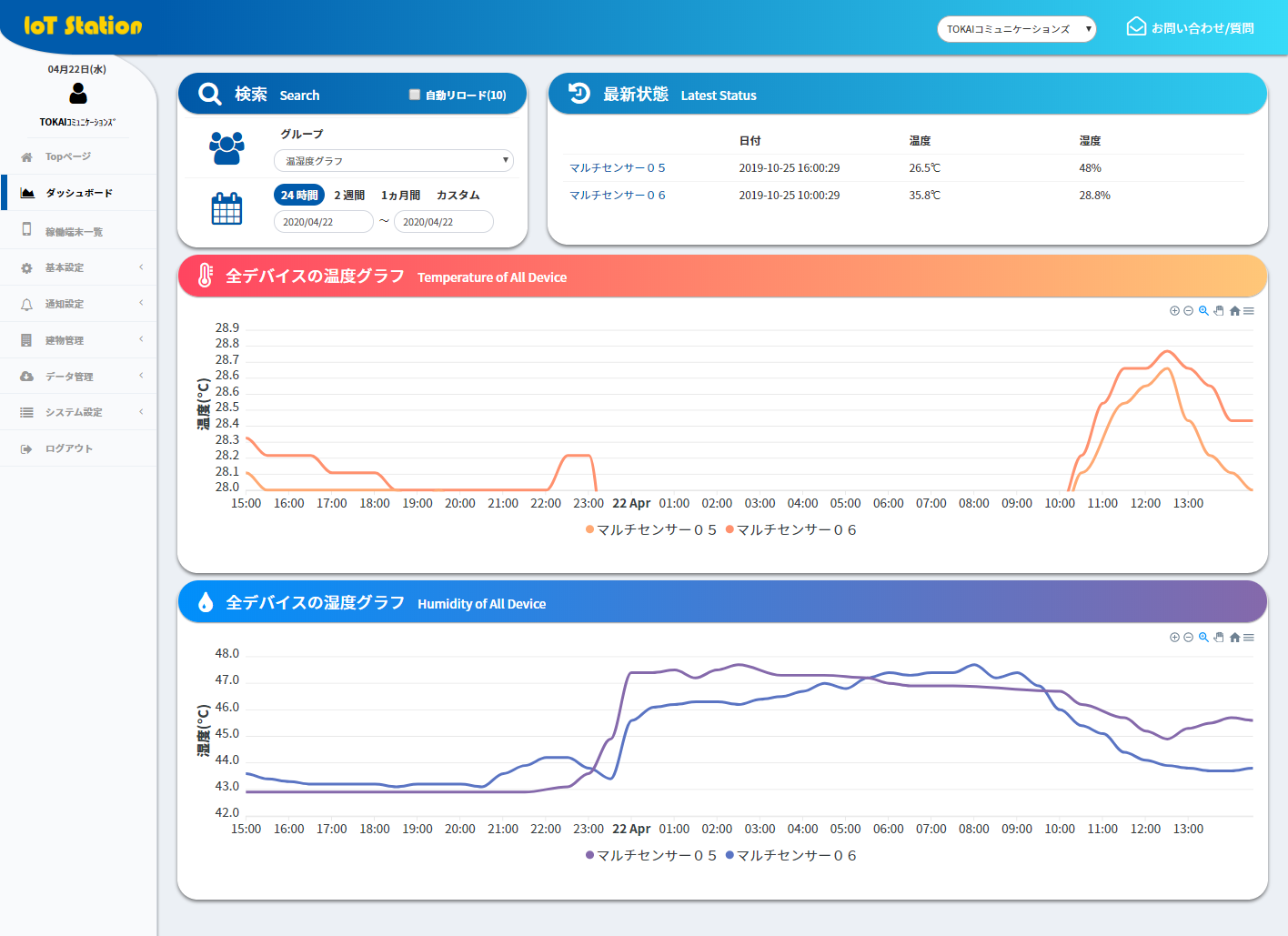The width and height of the screenshot is (1288, 936).
Task: Click thermometer icon in temperature header
Action: click(x=206, y=276)
